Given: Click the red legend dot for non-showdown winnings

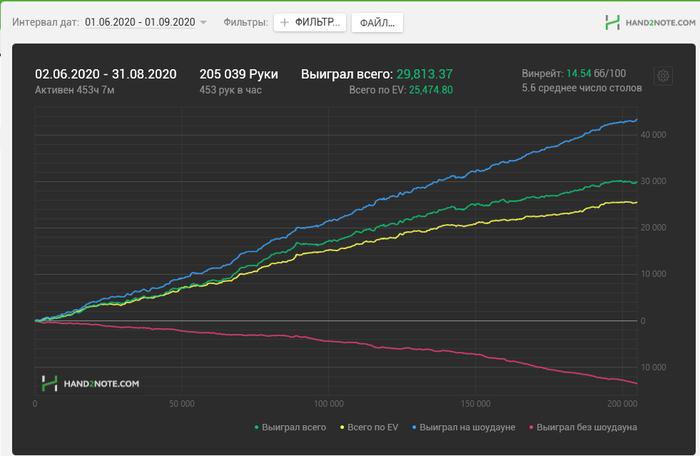Looking at the screenshot, I should click(x=531, y=427).
